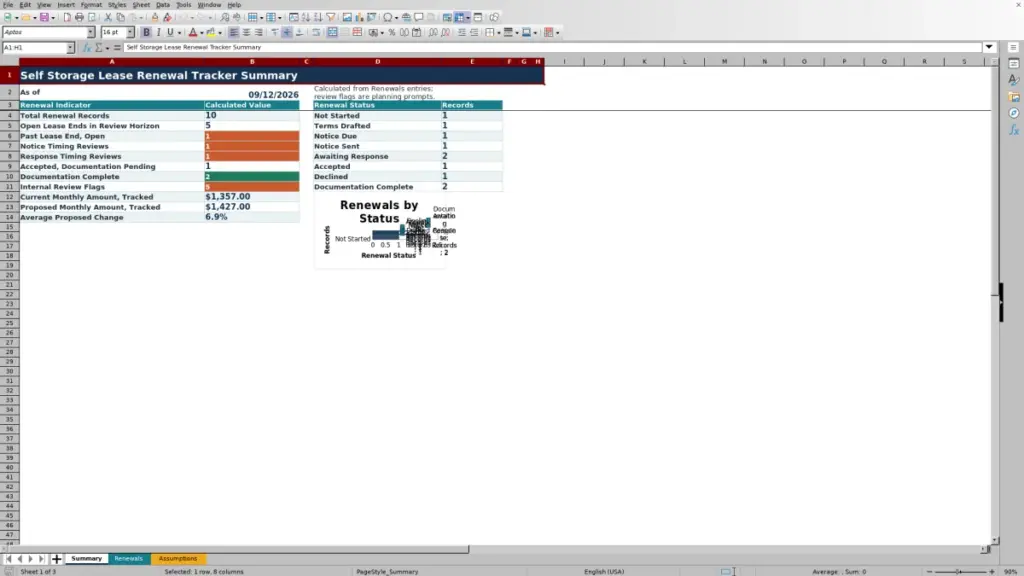Switch to the Assumptions sheet tab
Viewport: 1024px width, 576px height.
[x=178, y=559]
